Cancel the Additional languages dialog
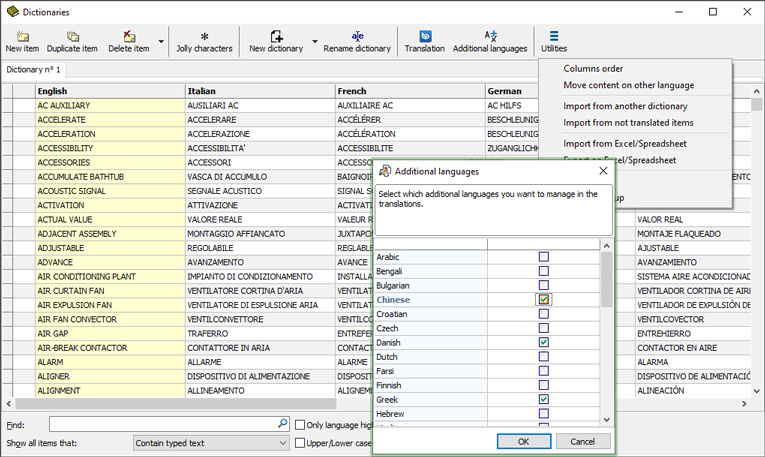This screenshot has width=765, height=457. pos(582,441)
